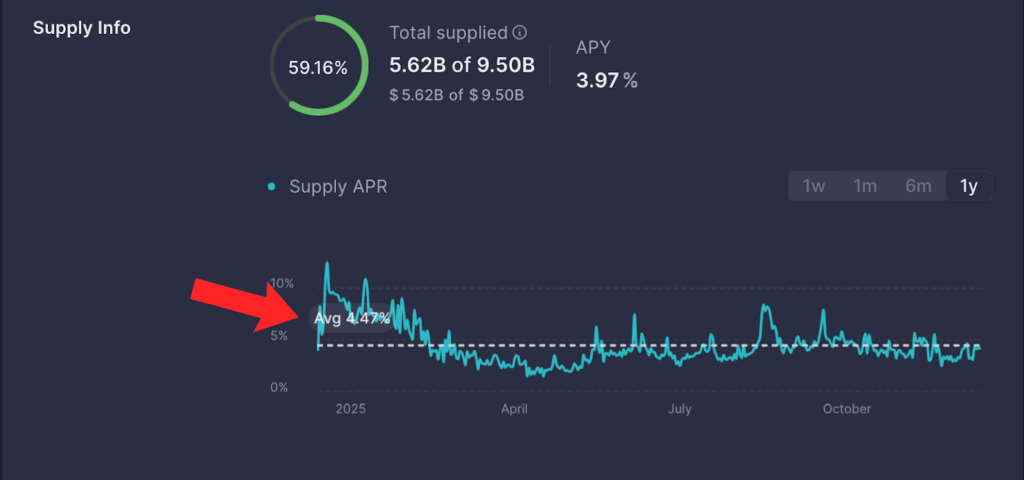Click the 2025 x-axis label
The height and width of the screenshot is (480, 1024).
click(351, 409)
